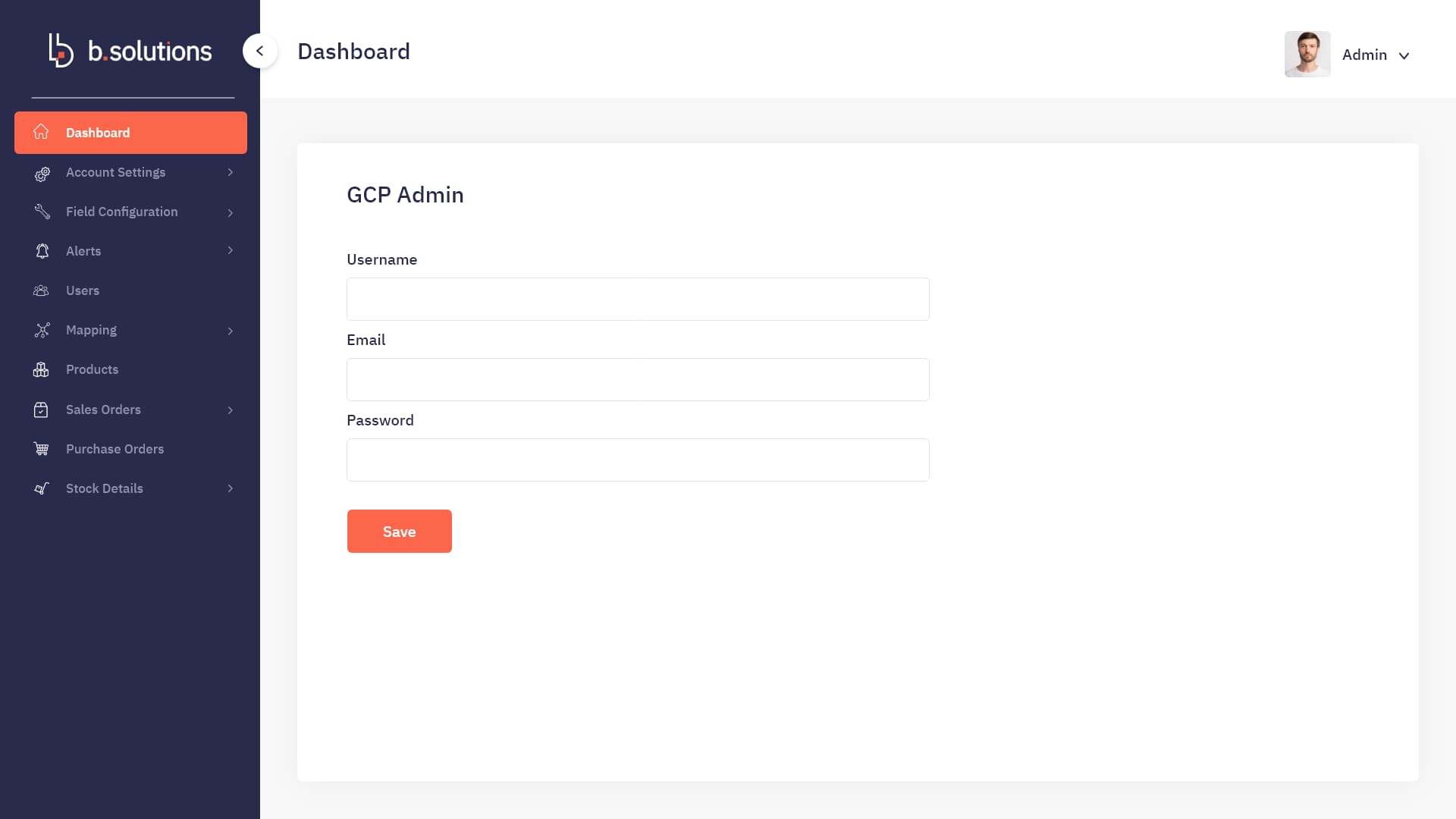Focus the Email input field
1456x819 pixels.
click(x=638, y=379)
